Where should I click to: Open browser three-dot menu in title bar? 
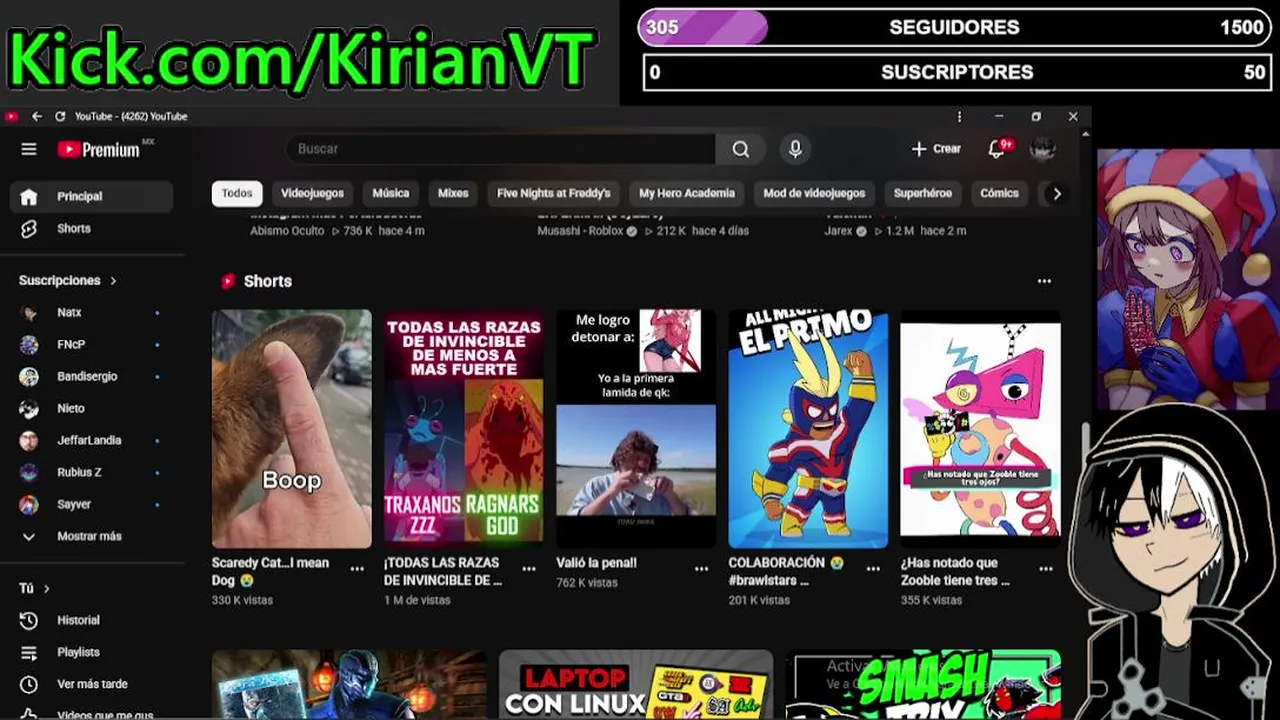959,116
